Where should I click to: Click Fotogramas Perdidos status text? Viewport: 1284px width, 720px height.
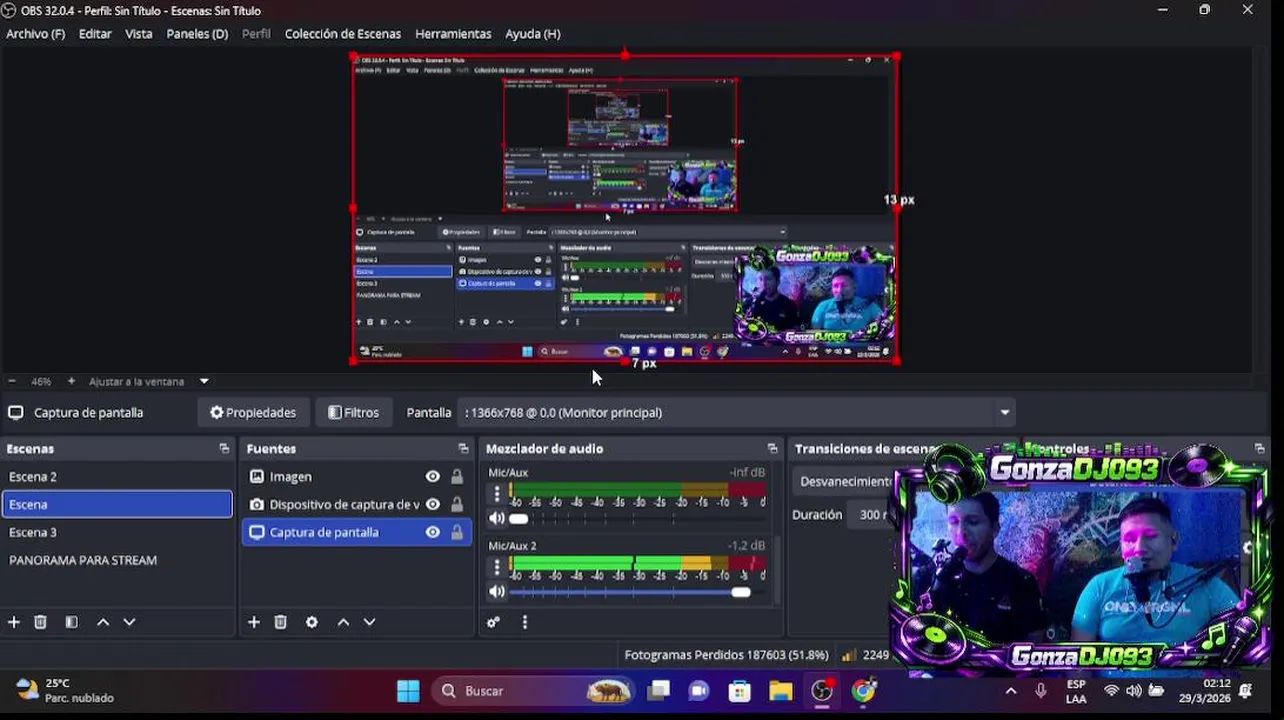click(726, 655)
